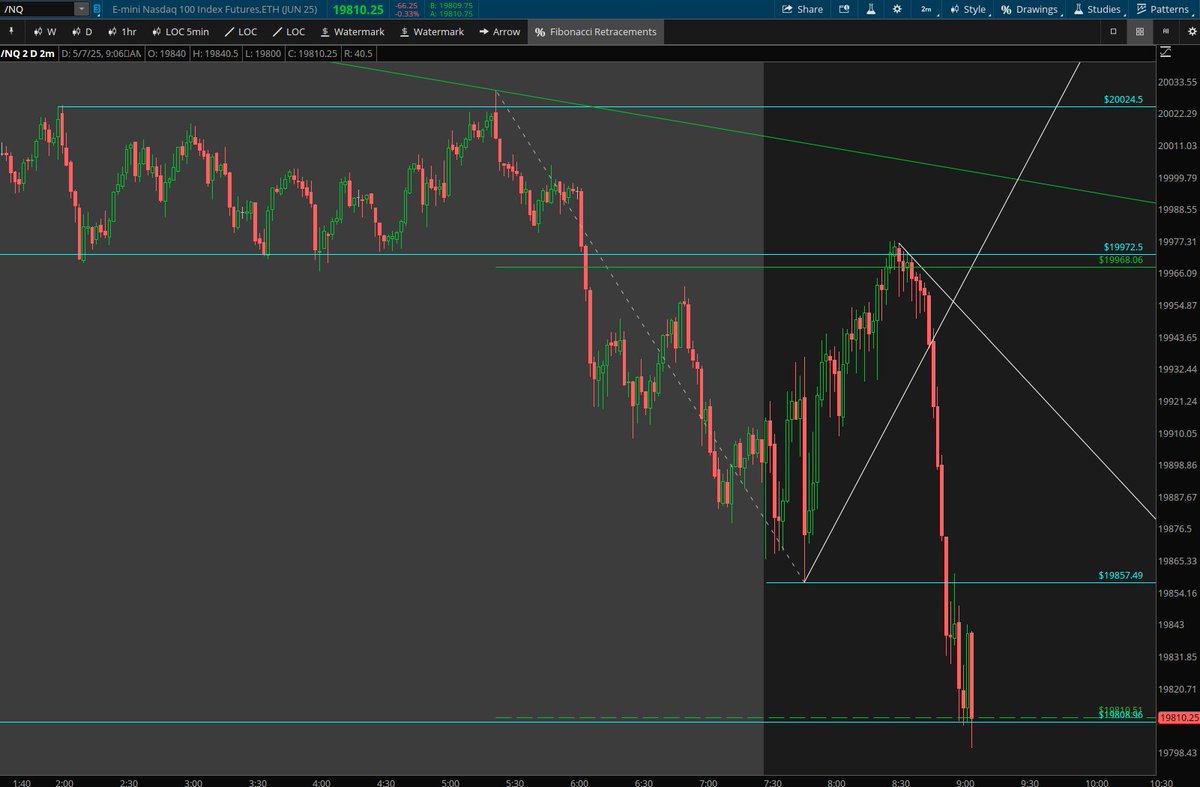Click the chart snapshot icon next to Share
Viewport: 1200px width, 787px height.
point(844,9)
